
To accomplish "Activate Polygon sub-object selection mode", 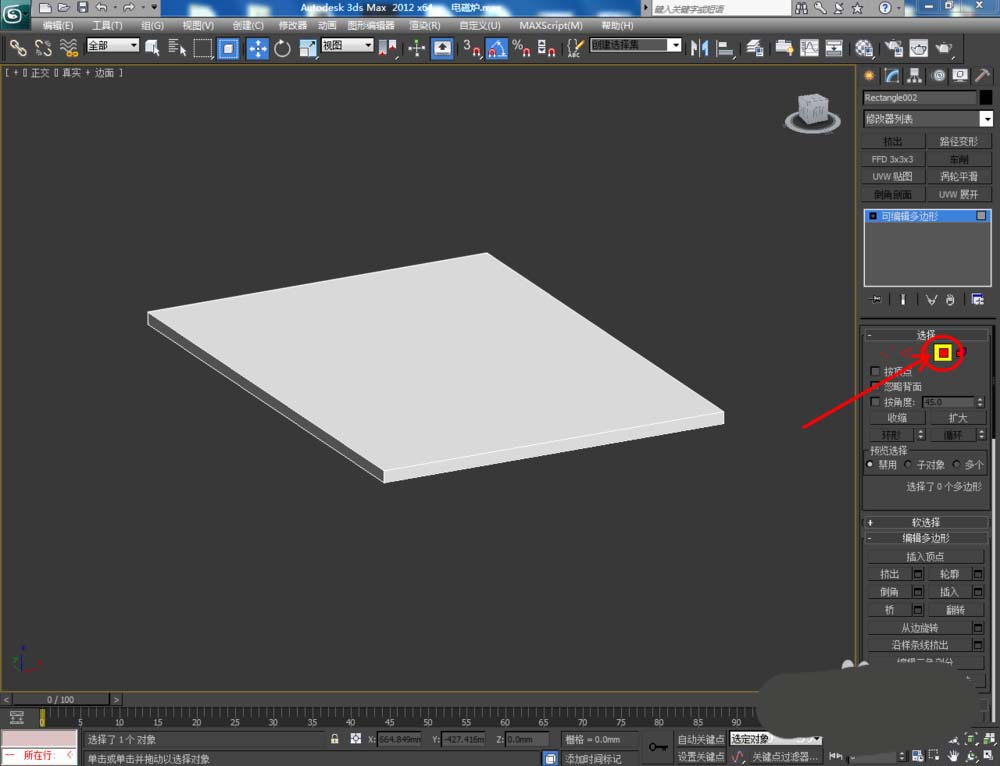I will pos(942,352).
